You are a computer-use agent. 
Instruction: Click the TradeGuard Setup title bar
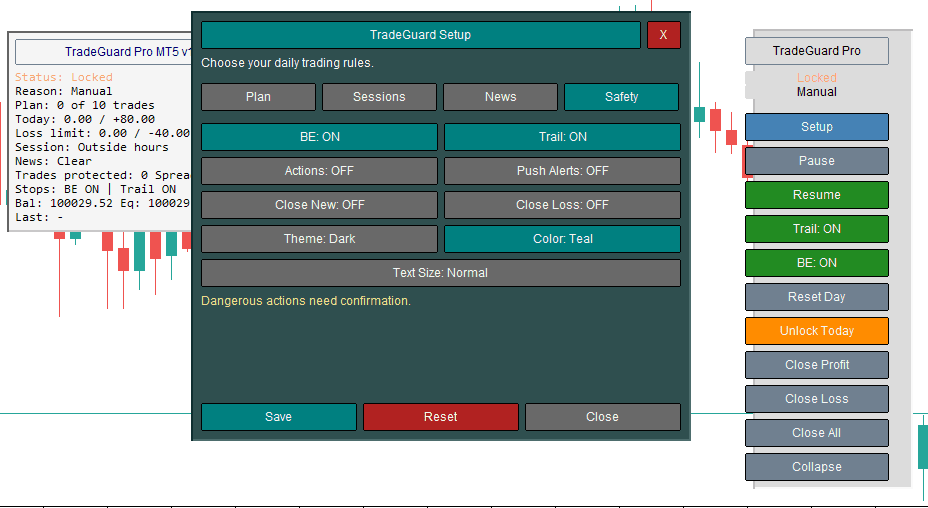point(421,35)
